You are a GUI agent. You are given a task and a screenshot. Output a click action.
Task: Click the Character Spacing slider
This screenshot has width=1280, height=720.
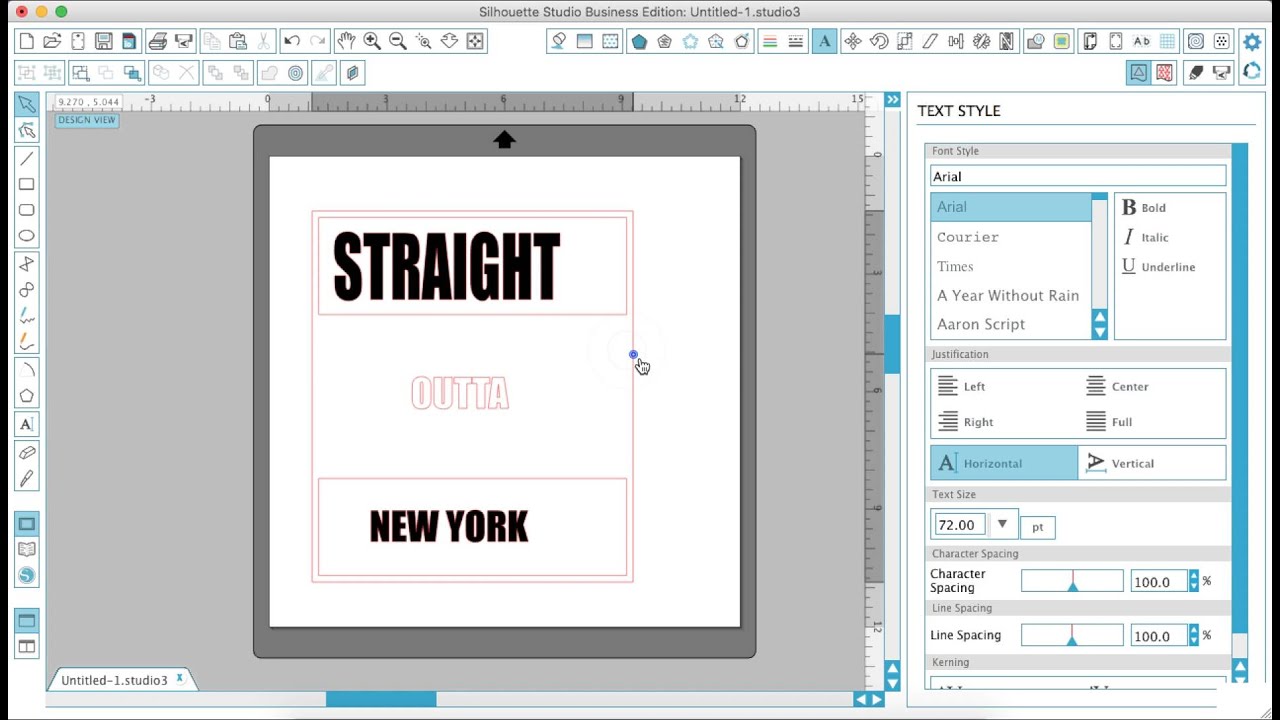coord(1072,582)
